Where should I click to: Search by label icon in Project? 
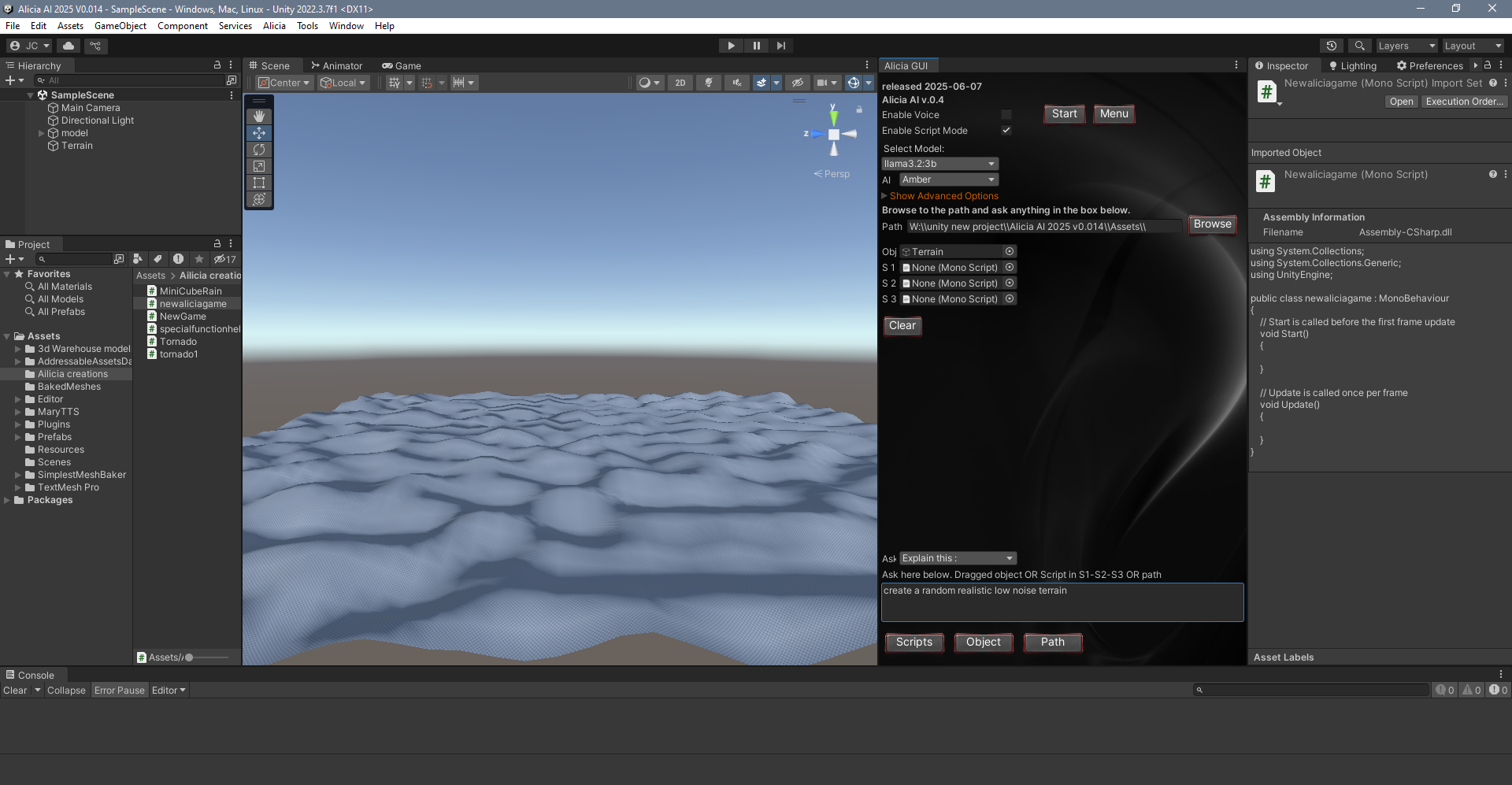157,259
